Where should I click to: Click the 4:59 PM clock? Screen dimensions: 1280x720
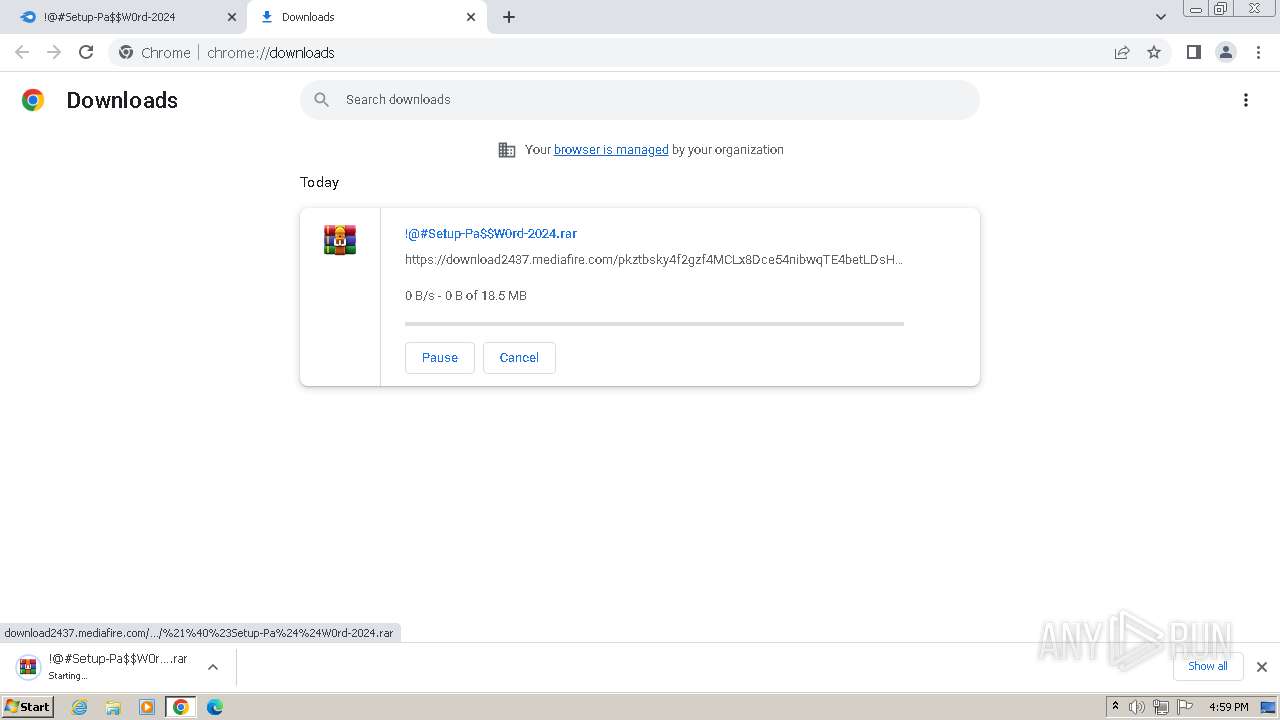[x=1228, y=707]
